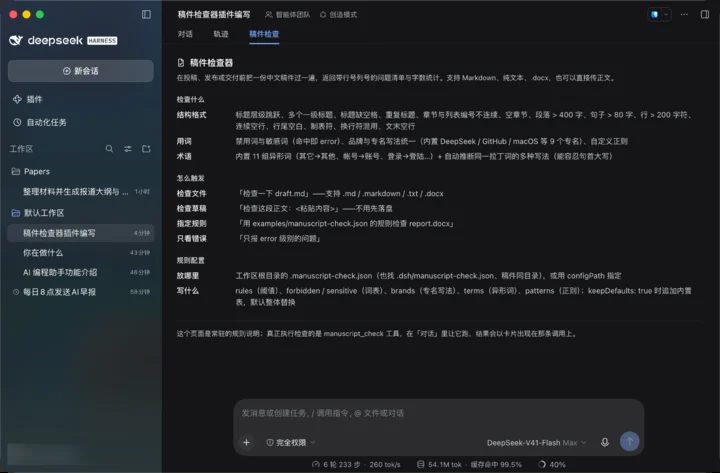Collapse the Papers workspace folder

point(30,171)
